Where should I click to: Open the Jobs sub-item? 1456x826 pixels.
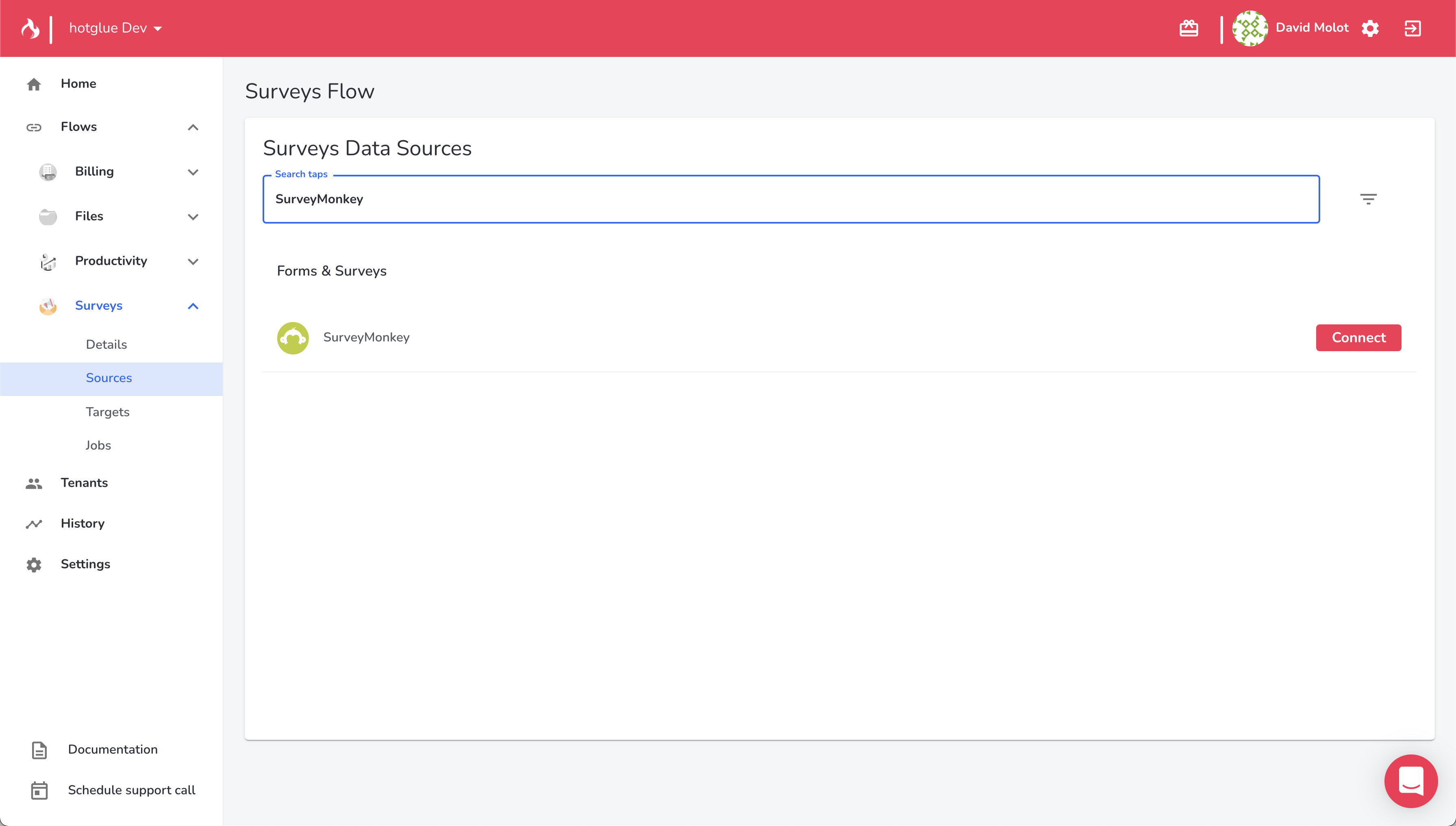[98, 446]
